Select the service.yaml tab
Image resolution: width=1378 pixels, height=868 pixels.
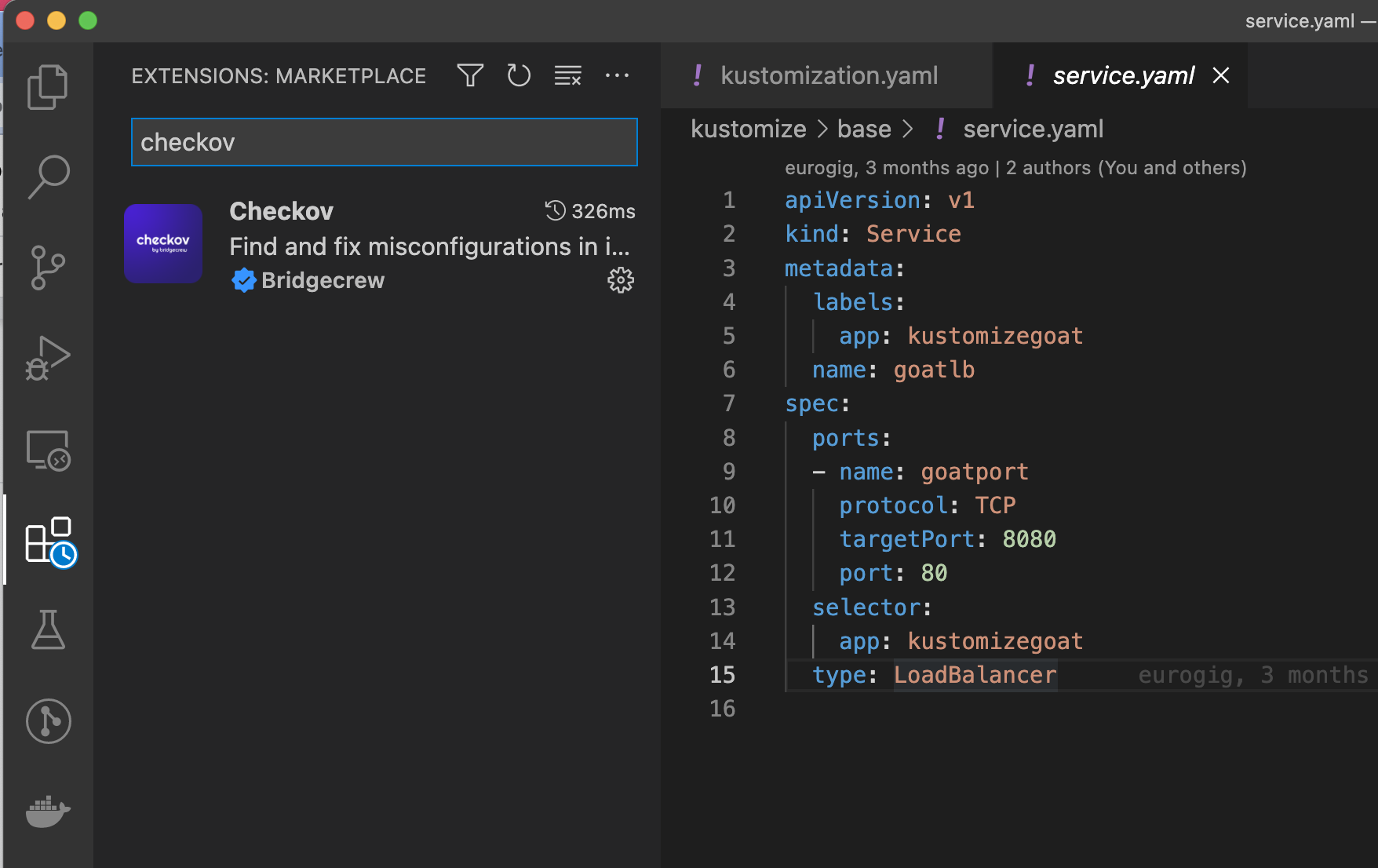point(1124,75)
